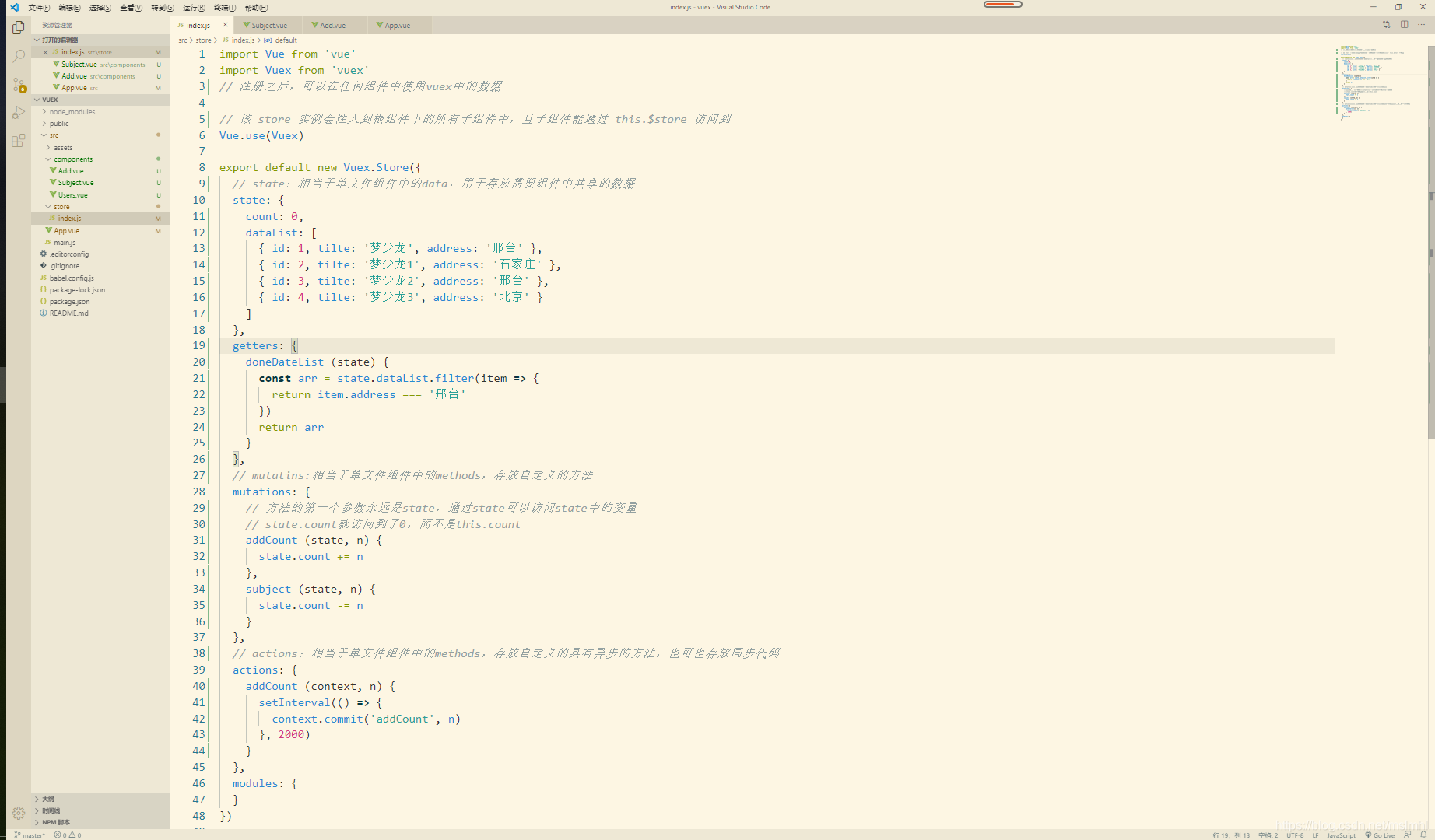Image resolution: width=1435 pixels, height=840 pixels.
Task: Open the Explorer view in the activity bar
Action: tap(19, 28)
